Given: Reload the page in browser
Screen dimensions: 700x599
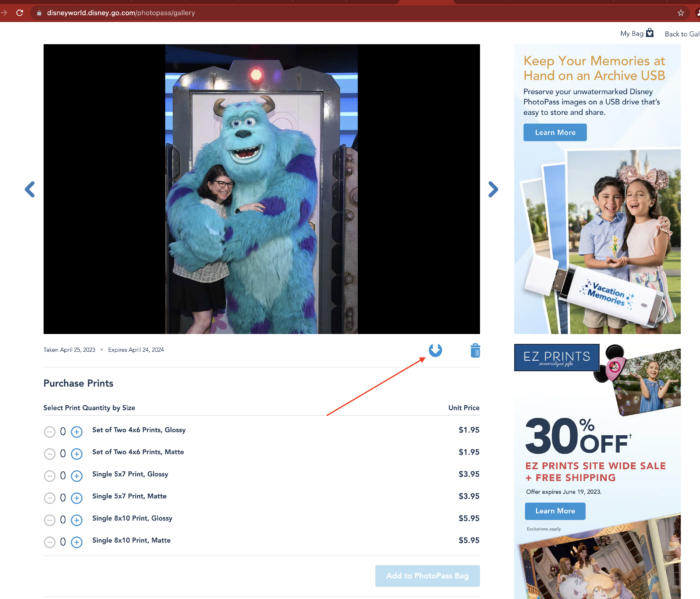Looking at the screenshot, I should coord(20,12).
